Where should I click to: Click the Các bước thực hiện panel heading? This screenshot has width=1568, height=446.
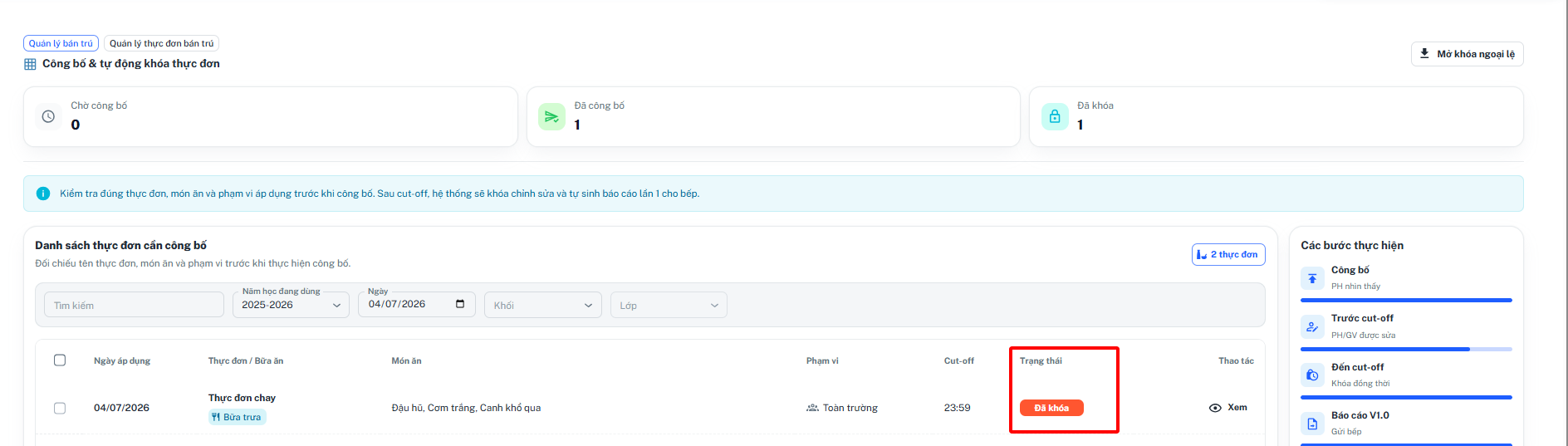point(1352,246)
